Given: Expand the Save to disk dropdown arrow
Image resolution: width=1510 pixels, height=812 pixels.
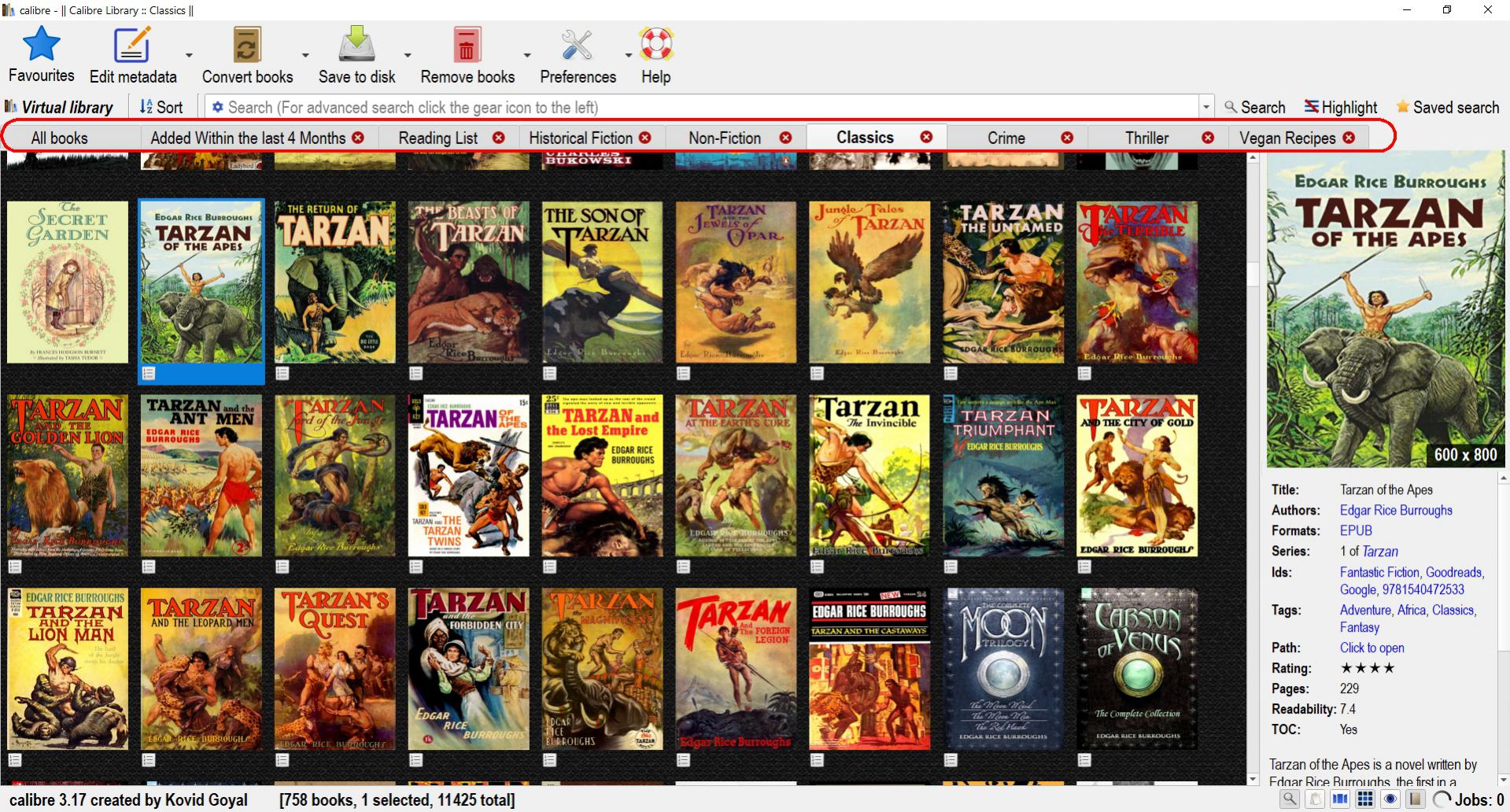Looking at the screenshot, I should pyautogui.click(x=408, y=55).
